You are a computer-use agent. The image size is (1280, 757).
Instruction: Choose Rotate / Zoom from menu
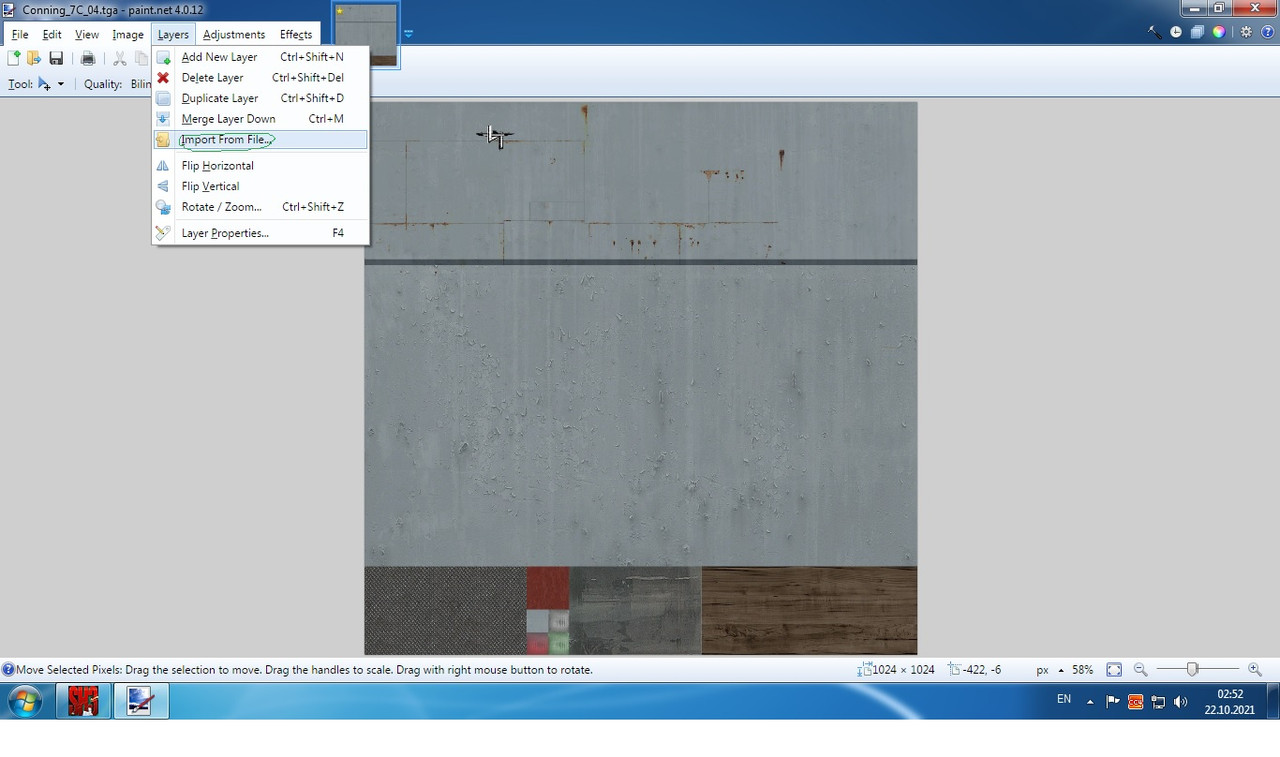[261, 207]
